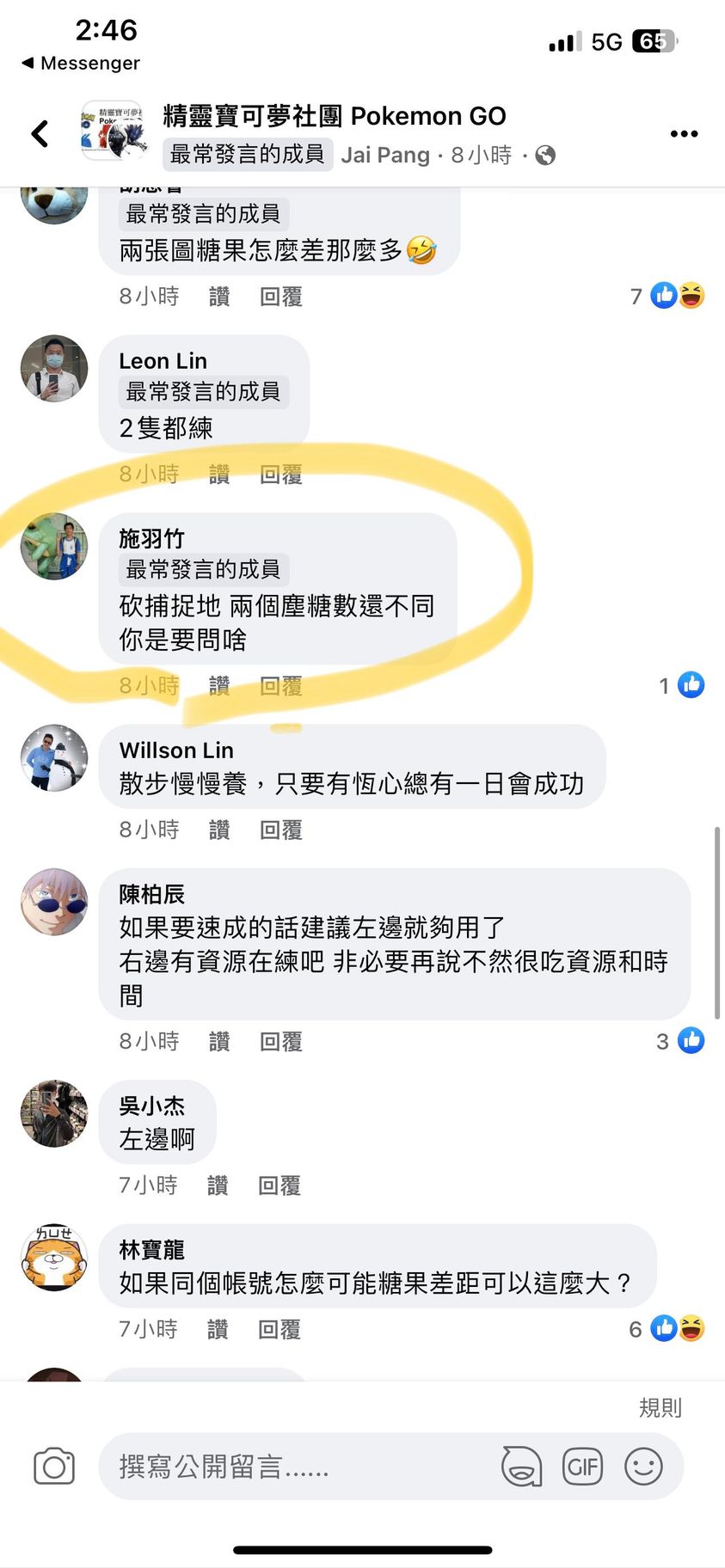Open the Pokemon GO group avatar
This screenshot has width=725, height=1568.
114,132
